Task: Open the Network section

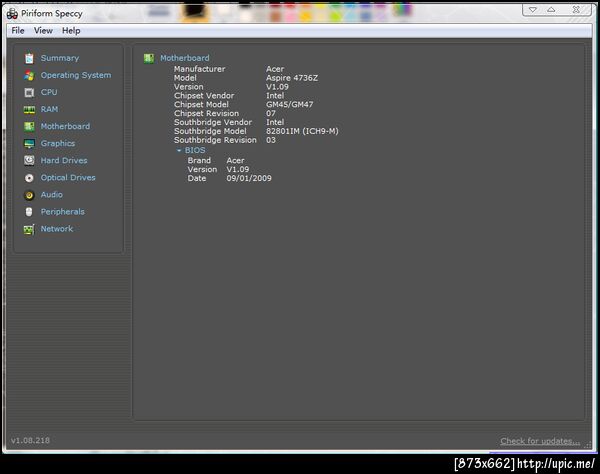Action: point(57,229)
